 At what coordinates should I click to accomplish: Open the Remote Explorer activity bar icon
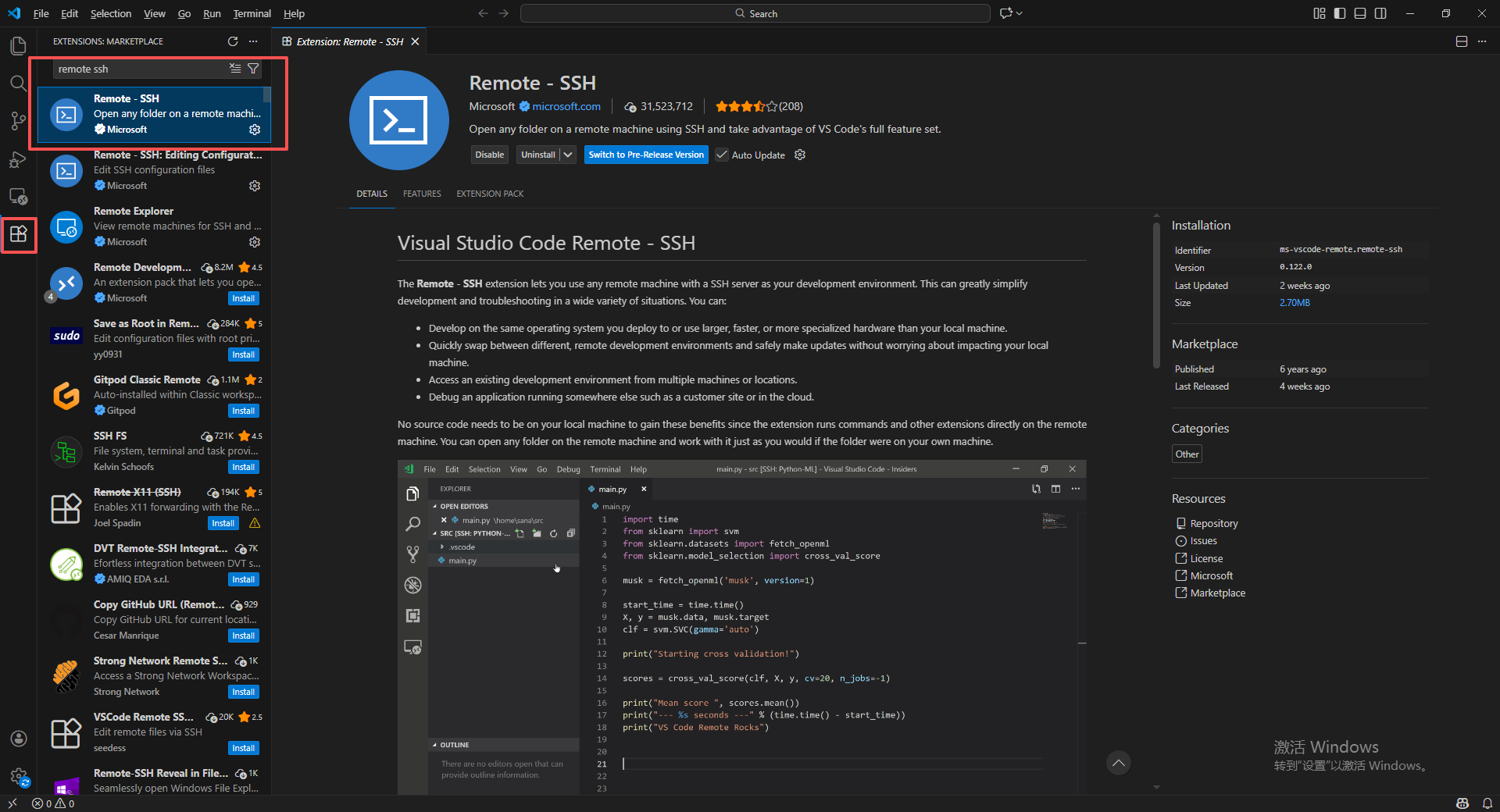[18, 196]
